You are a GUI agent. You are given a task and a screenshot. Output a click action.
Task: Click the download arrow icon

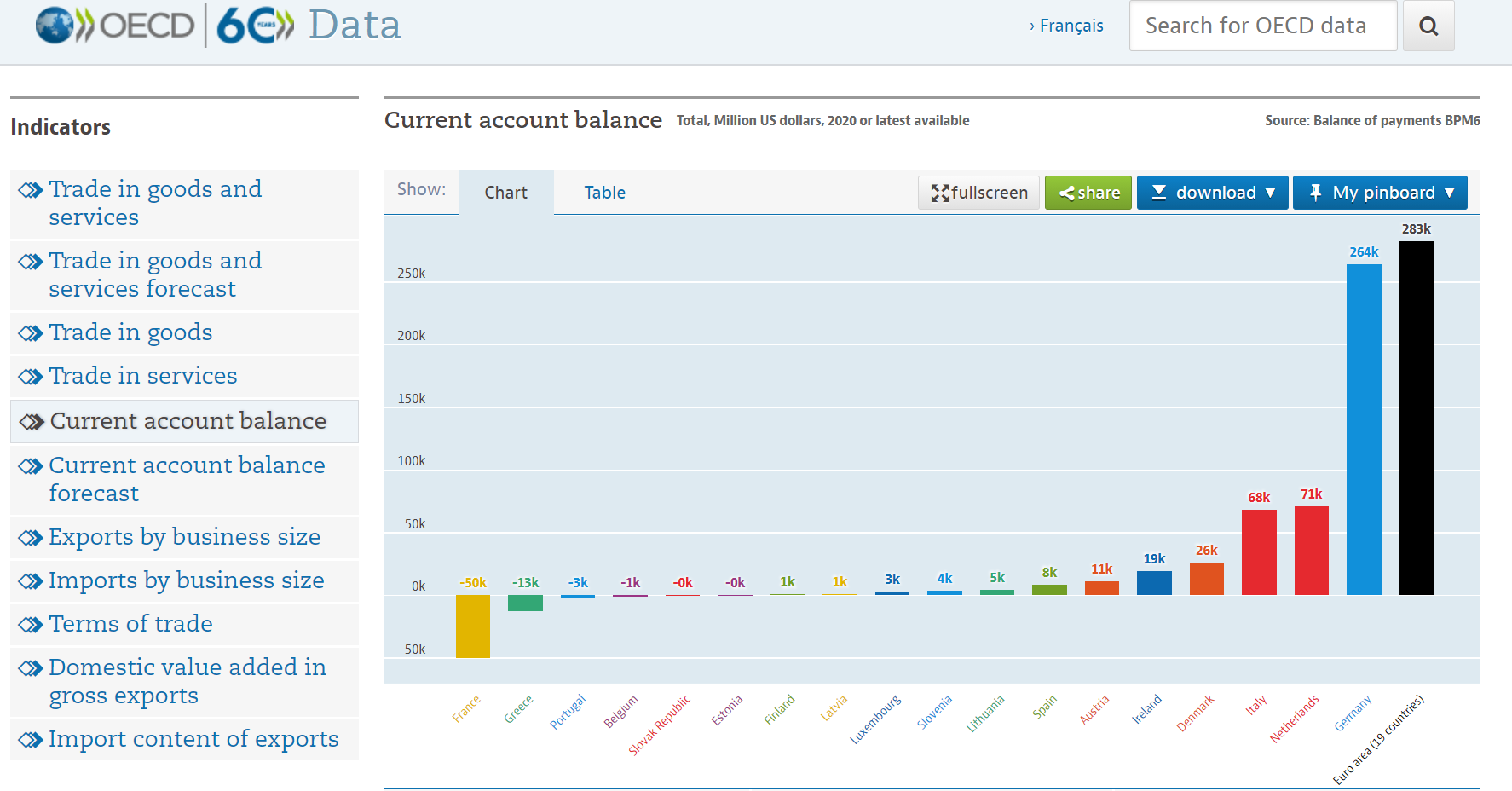pyautogui.click(x=1159, y=193)
